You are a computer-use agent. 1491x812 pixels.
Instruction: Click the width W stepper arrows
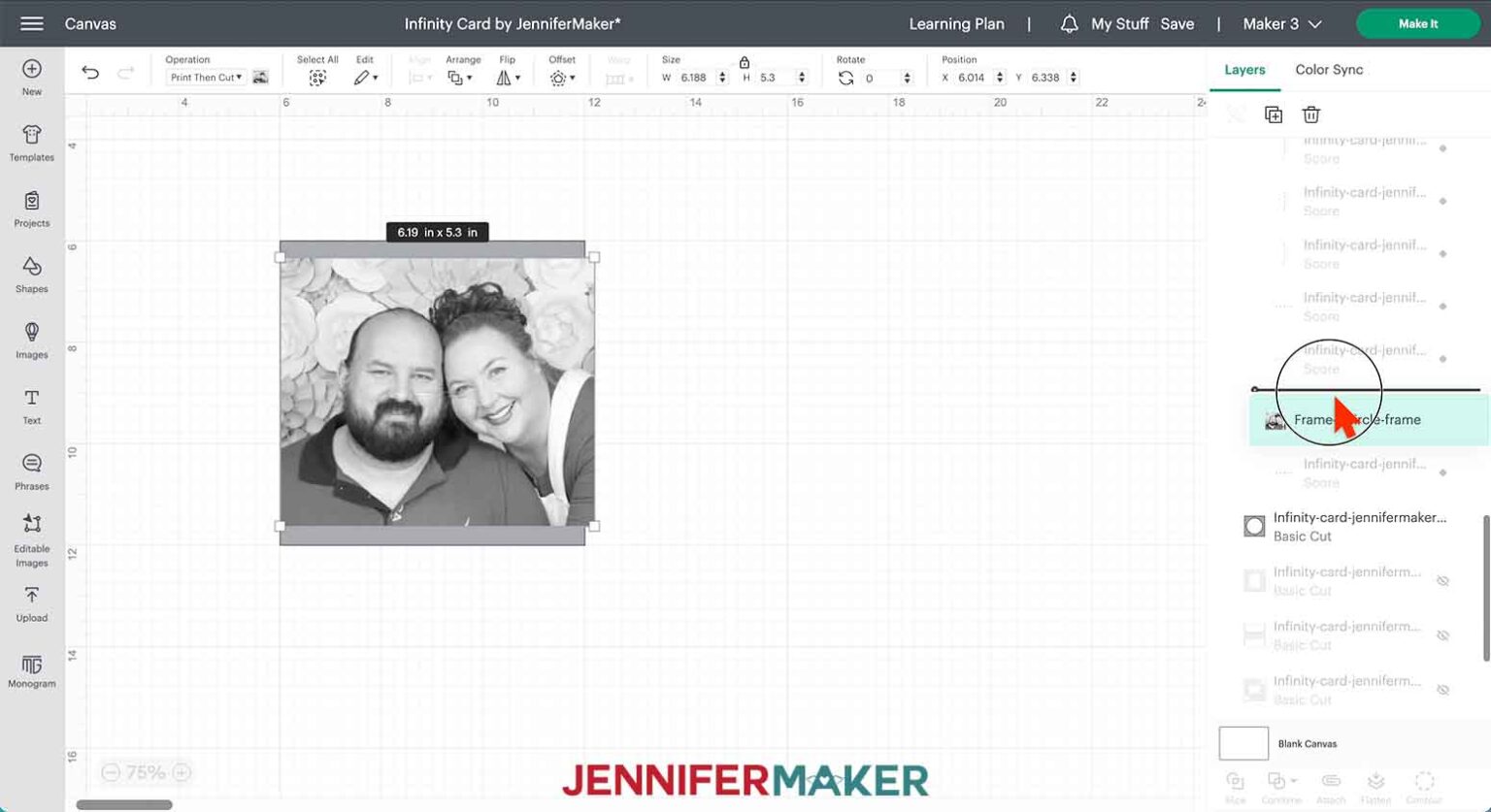pyautogui.click(x=722, y=78)
